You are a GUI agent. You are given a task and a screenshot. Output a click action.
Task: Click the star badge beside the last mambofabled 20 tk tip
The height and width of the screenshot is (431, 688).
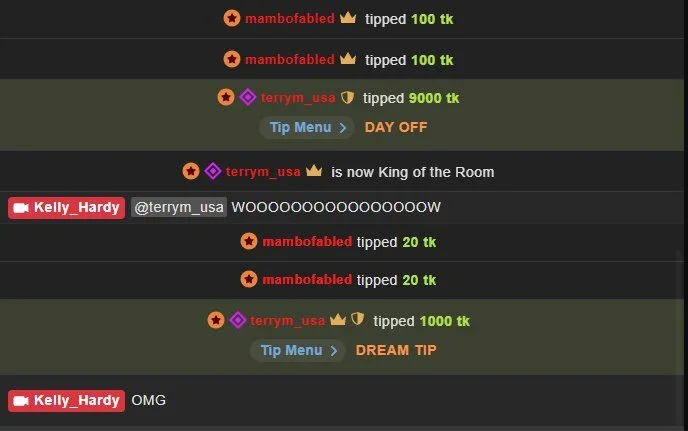249,279
